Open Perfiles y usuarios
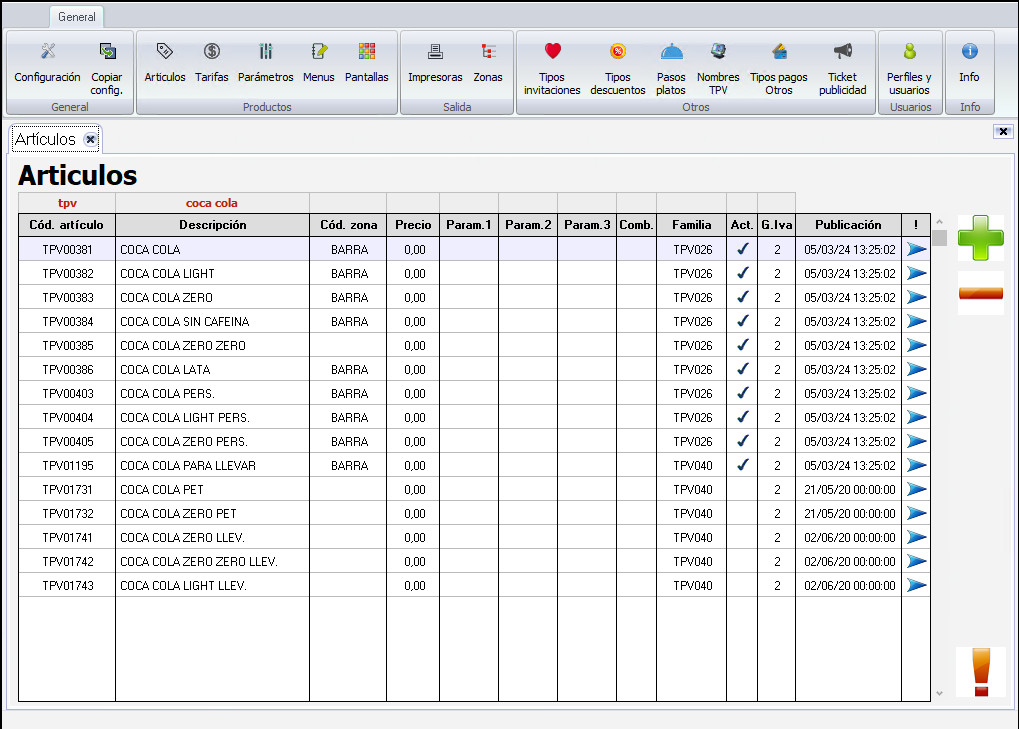The image size is (1019, 729). coord(909,68)
